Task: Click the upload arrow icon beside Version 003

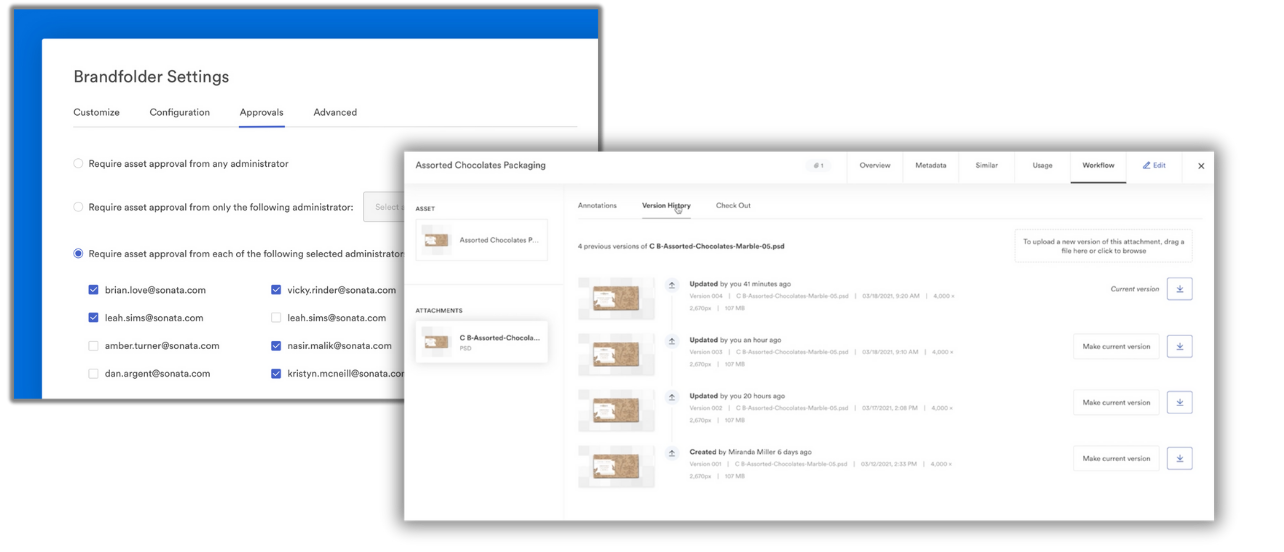Action: tap(672, 341)
